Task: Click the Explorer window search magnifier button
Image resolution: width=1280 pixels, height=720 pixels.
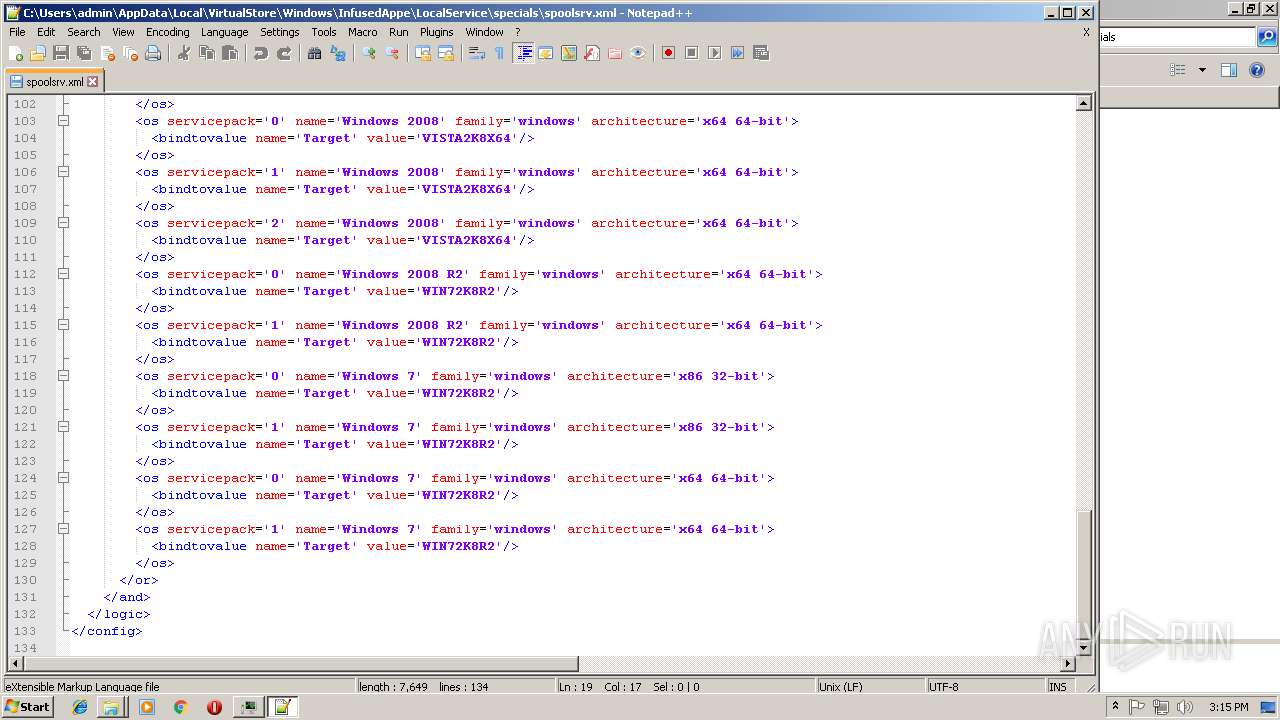Action: 1267,37
